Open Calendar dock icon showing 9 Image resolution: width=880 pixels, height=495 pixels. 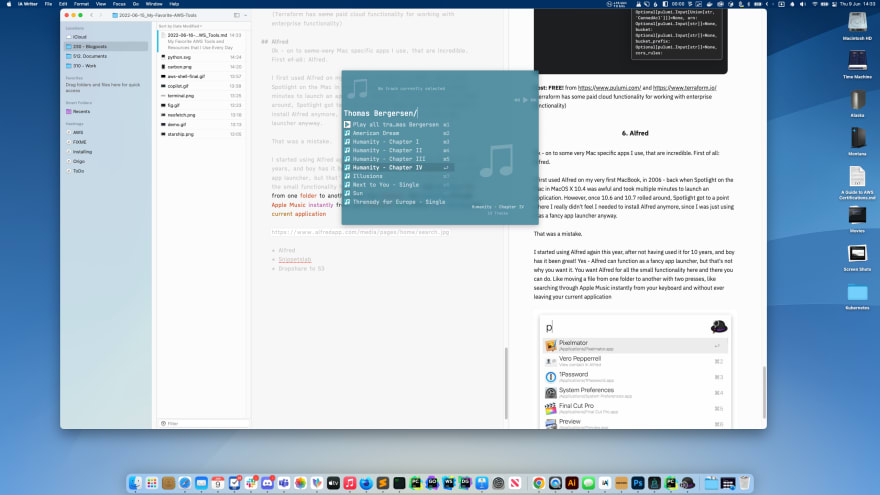(x=218, y=483)
